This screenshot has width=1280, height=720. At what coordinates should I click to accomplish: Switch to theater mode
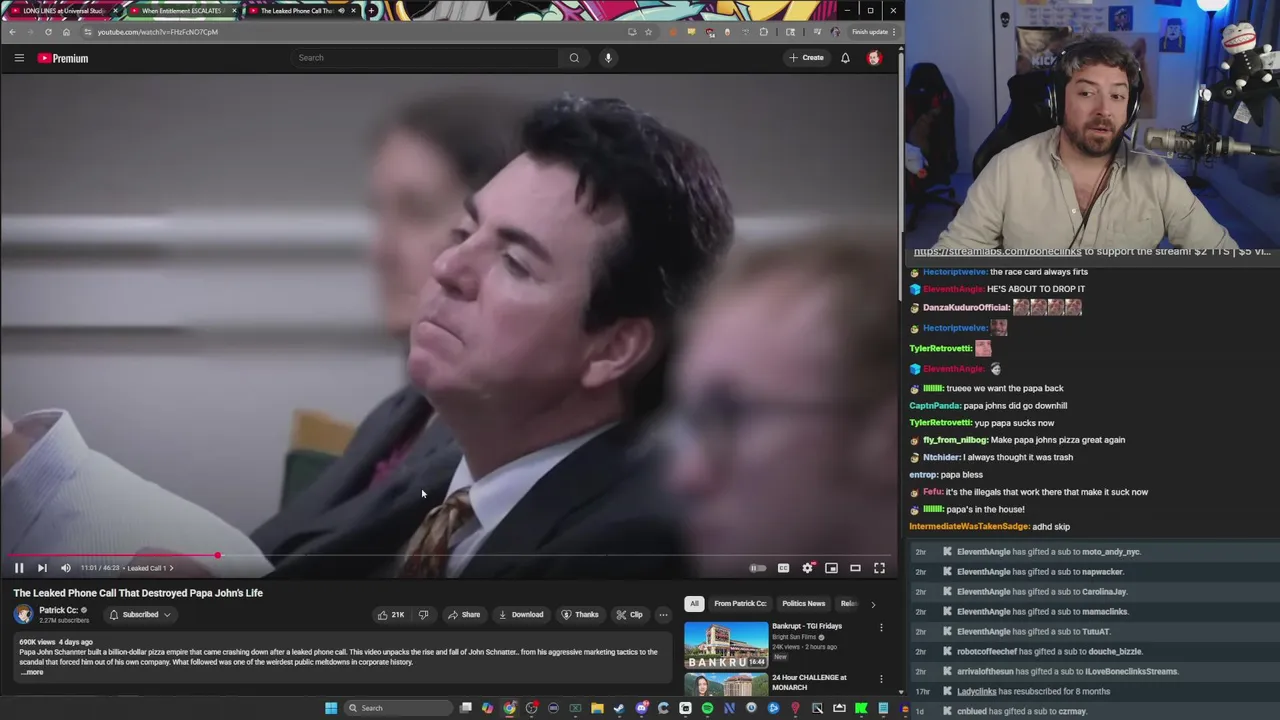tap(855, 568)
